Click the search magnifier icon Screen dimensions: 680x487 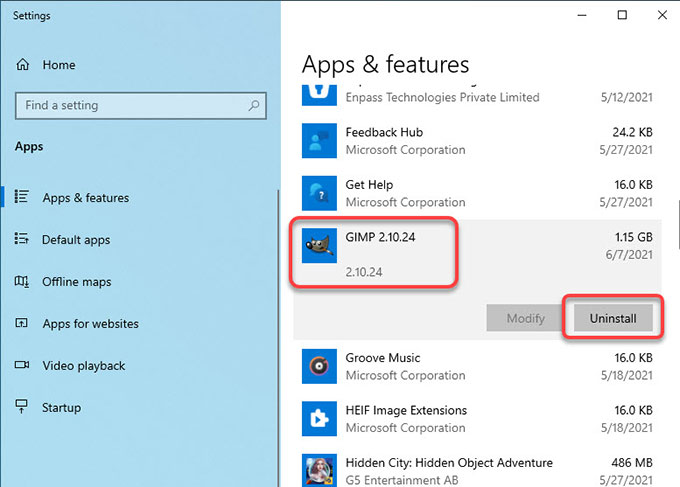(254, 105)
